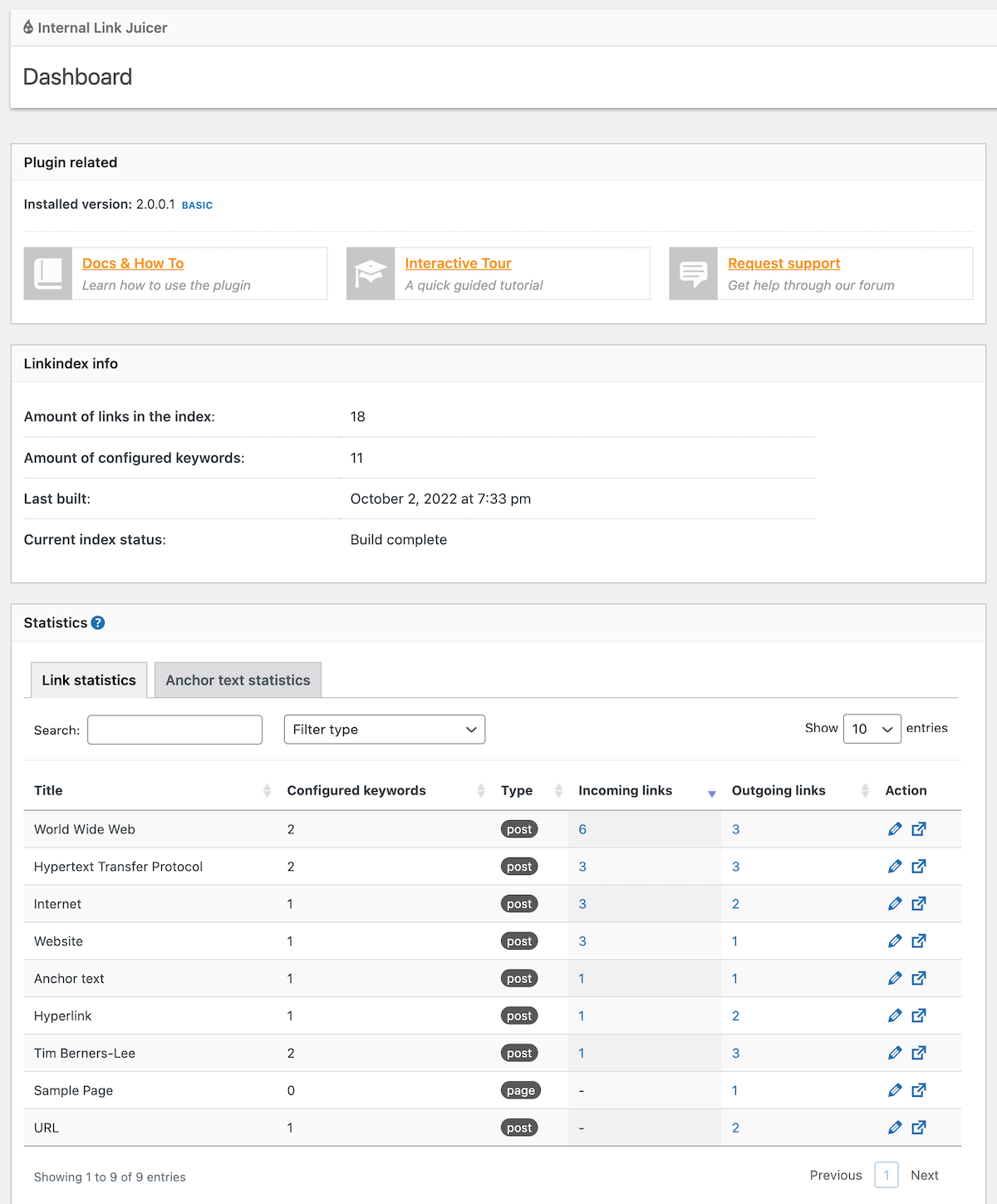
Task: Click the Next pagination button
Action: point(924,1175)
